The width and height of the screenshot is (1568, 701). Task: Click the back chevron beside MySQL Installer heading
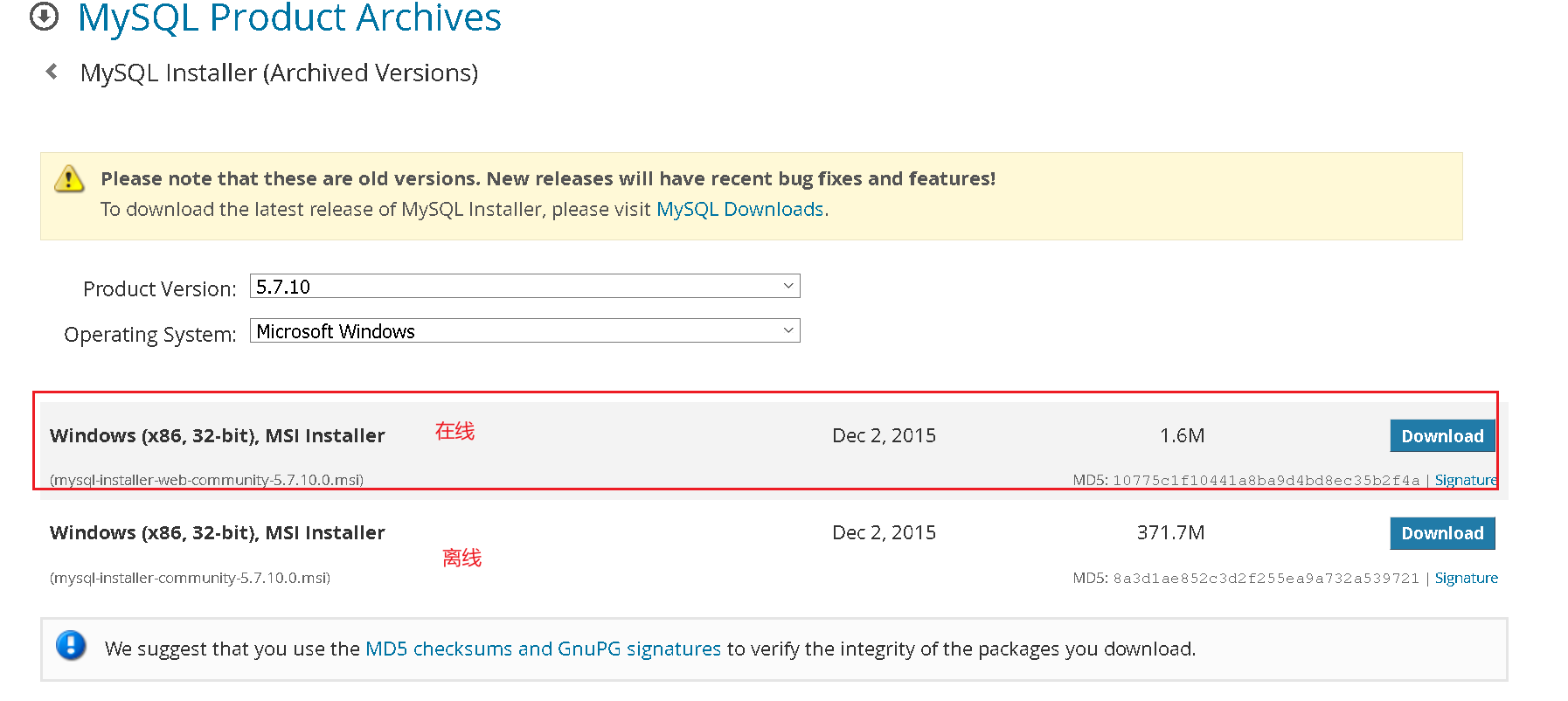coord(52,72)
